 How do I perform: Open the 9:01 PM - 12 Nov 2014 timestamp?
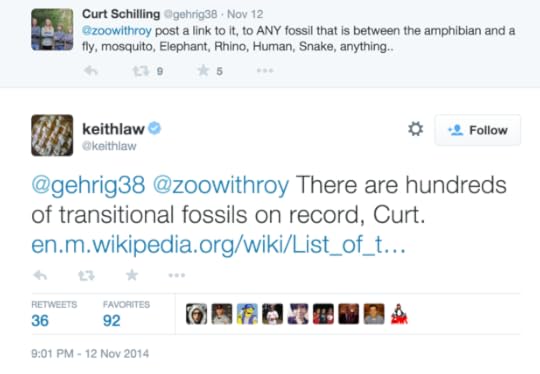click(x=90, y=354)
